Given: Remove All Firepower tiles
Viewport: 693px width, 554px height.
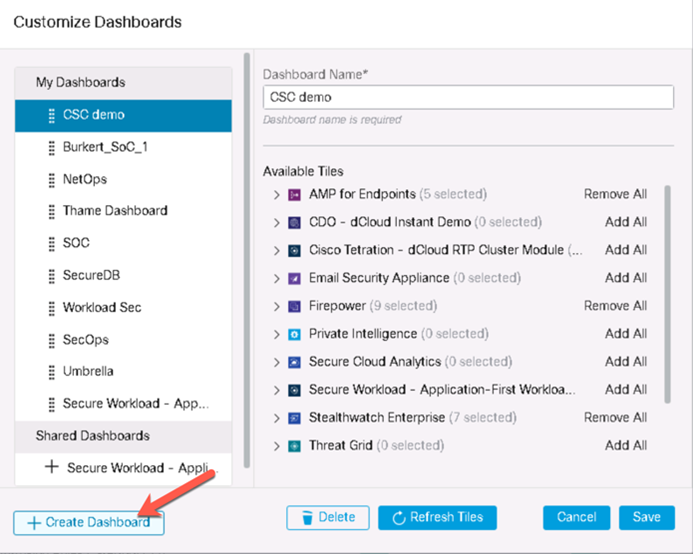Looking at the screenshot, I should 615,306.
